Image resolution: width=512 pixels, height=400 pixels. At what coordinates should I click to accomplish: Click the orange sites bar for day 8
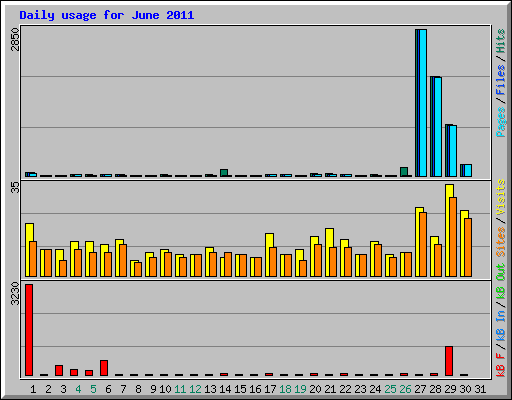138,269
